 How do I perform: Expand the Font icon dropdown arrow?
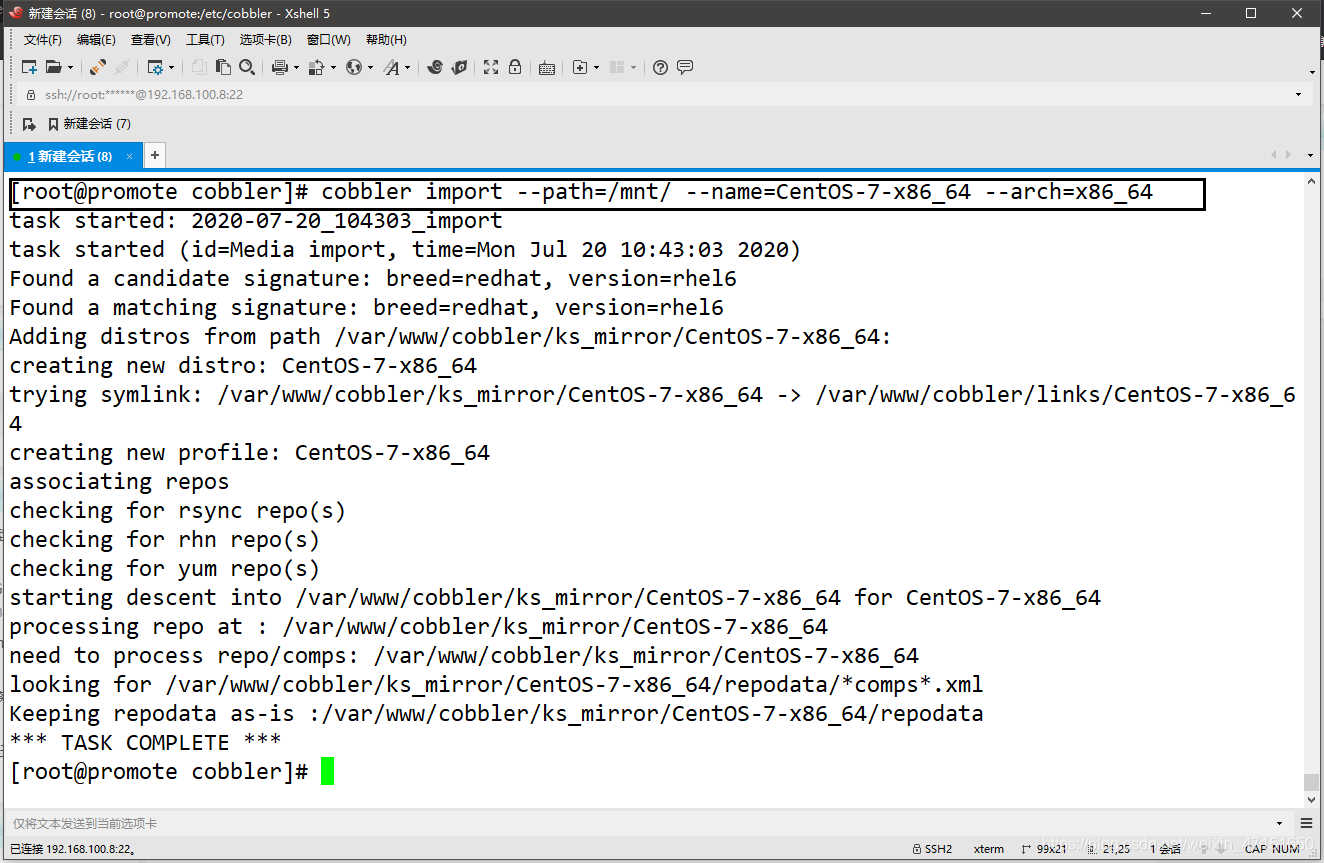[x=407, y=68]
